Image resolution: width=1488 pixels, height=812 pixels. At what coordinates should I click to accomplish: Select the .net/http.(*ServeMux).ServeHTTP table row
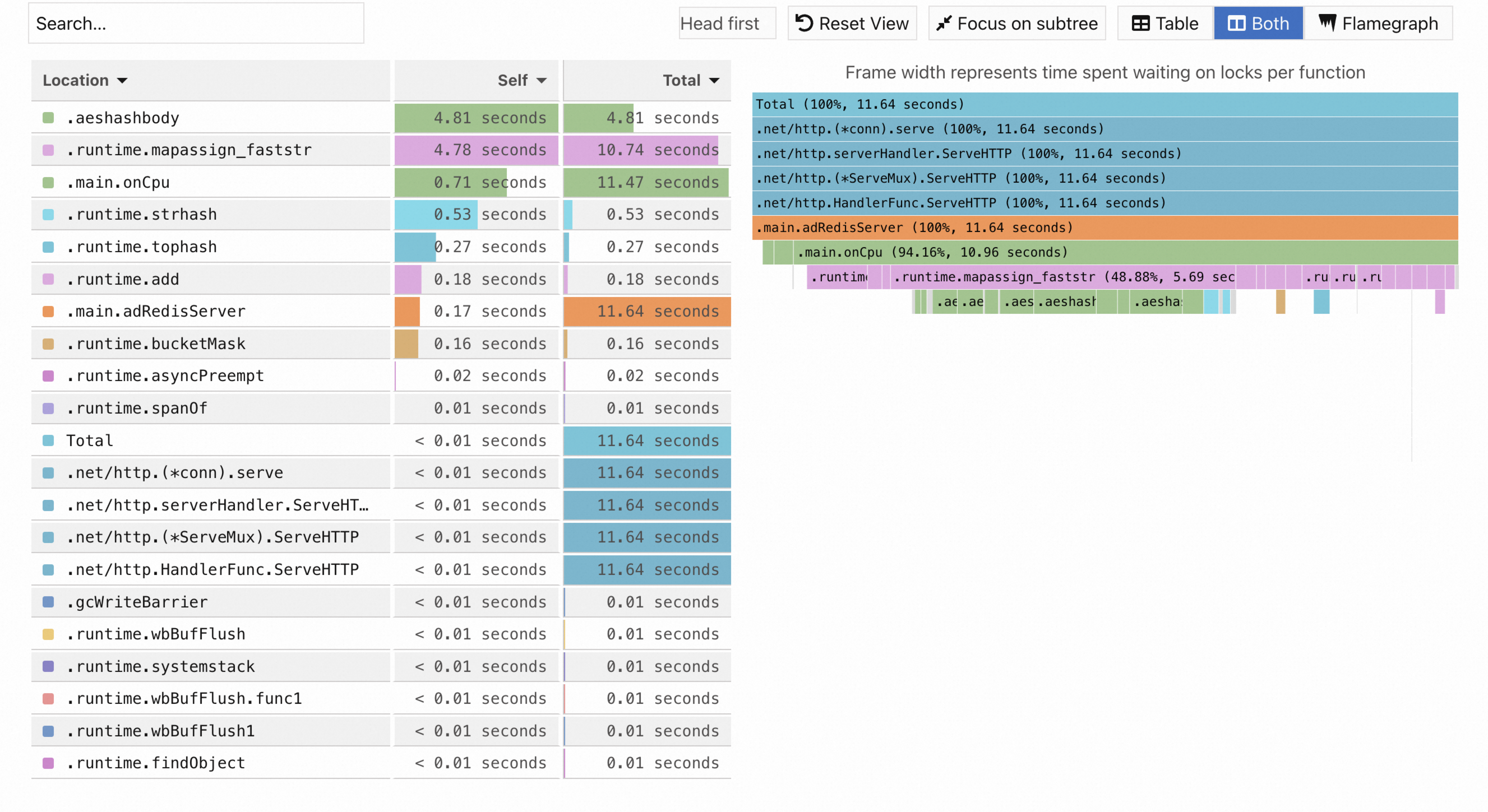(x=381, y=537)
